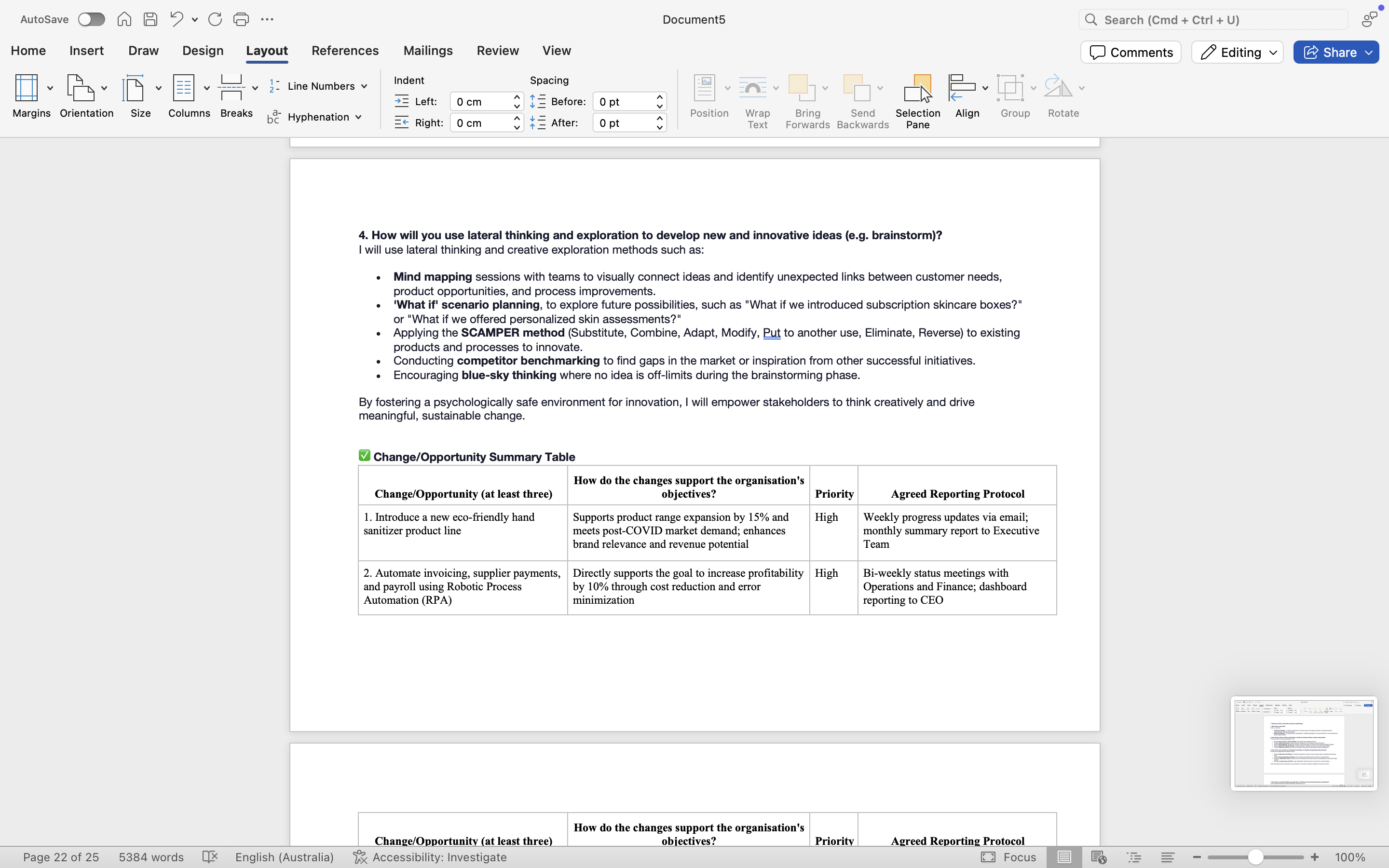Switch to Print Layout view
This screenshot has height=868, width=1389.
tap(1064, 857)
